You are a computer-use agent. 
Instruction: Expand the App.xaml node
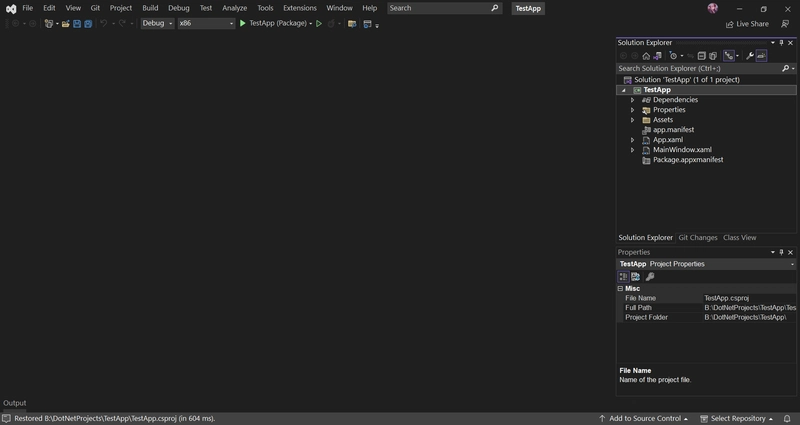[x=633, y=140]
